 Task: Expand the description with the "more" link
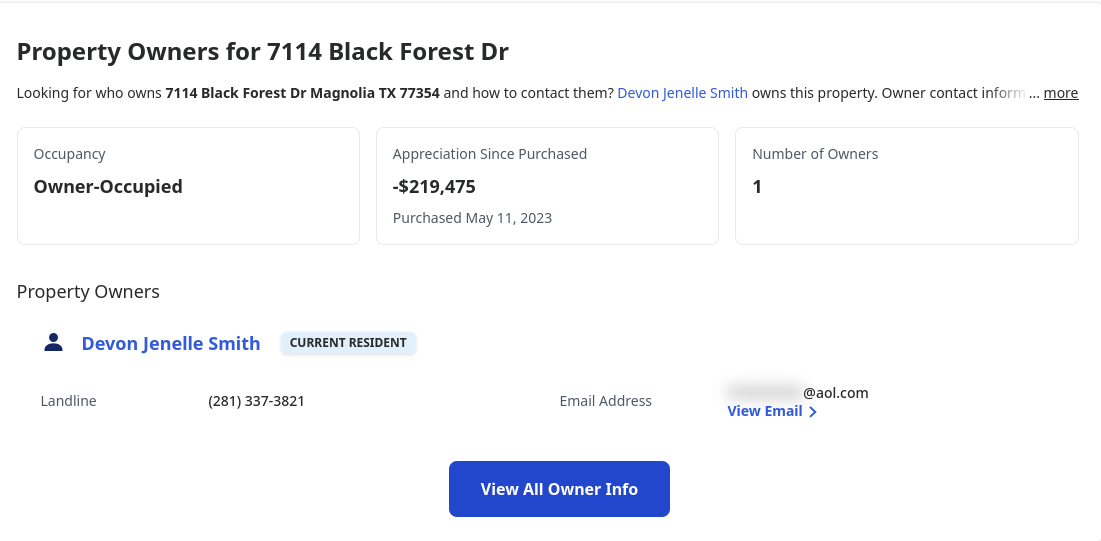pos(1060,93)
